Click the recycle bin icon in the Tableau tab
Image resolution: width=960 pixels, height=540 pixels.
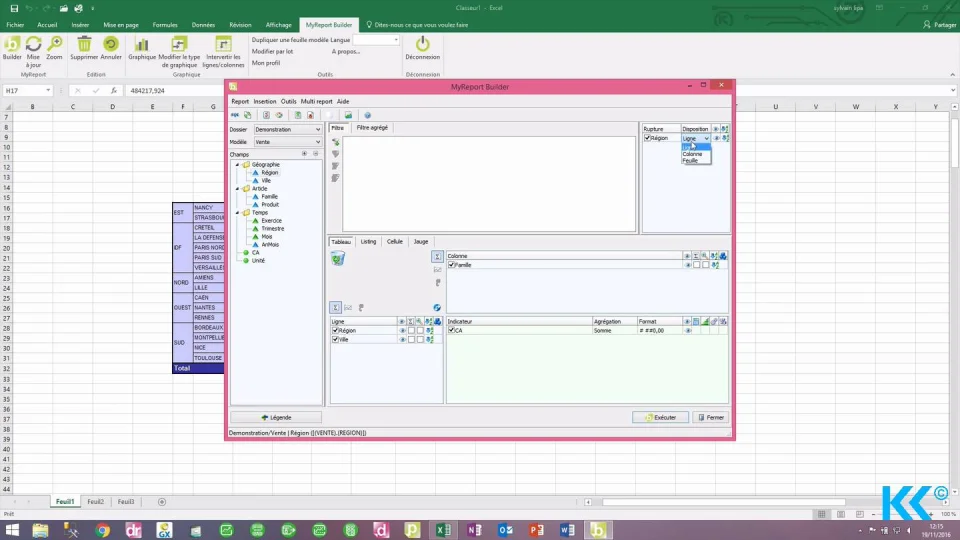click(x=337, y=258)
